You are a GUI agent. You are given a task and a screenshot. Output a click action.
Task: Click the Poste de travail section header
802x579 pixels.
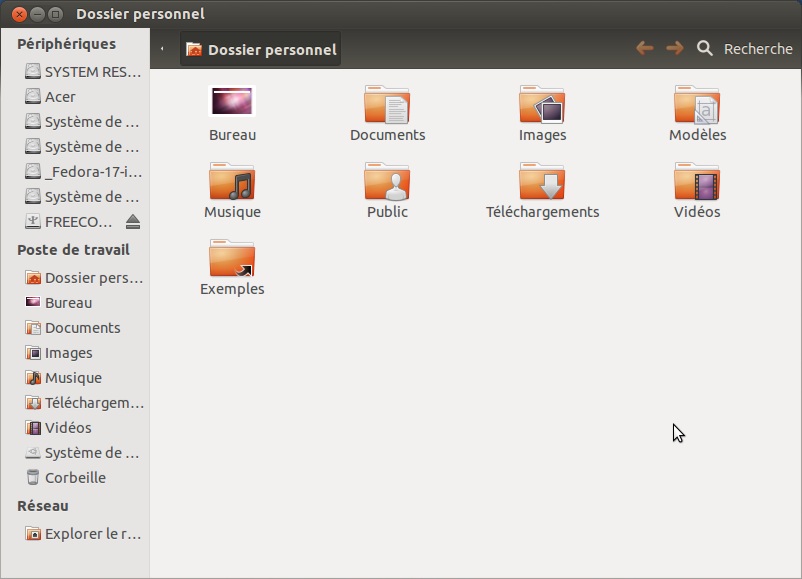pos(73,250)
